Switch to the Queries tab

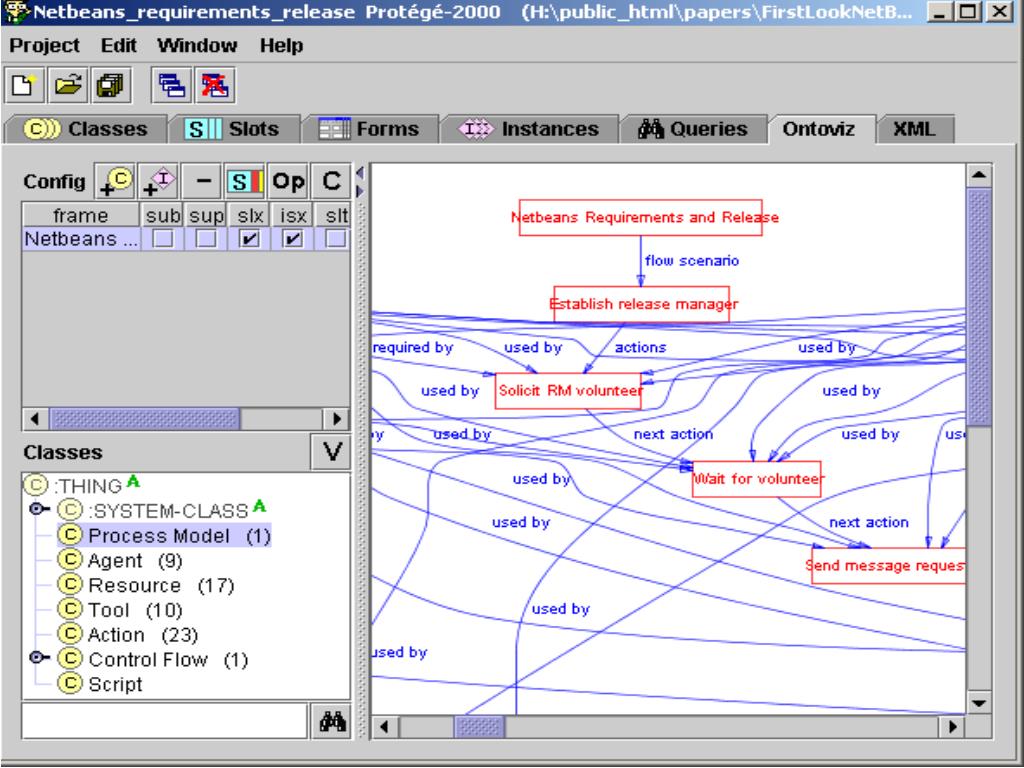click(x=693, y=129)
